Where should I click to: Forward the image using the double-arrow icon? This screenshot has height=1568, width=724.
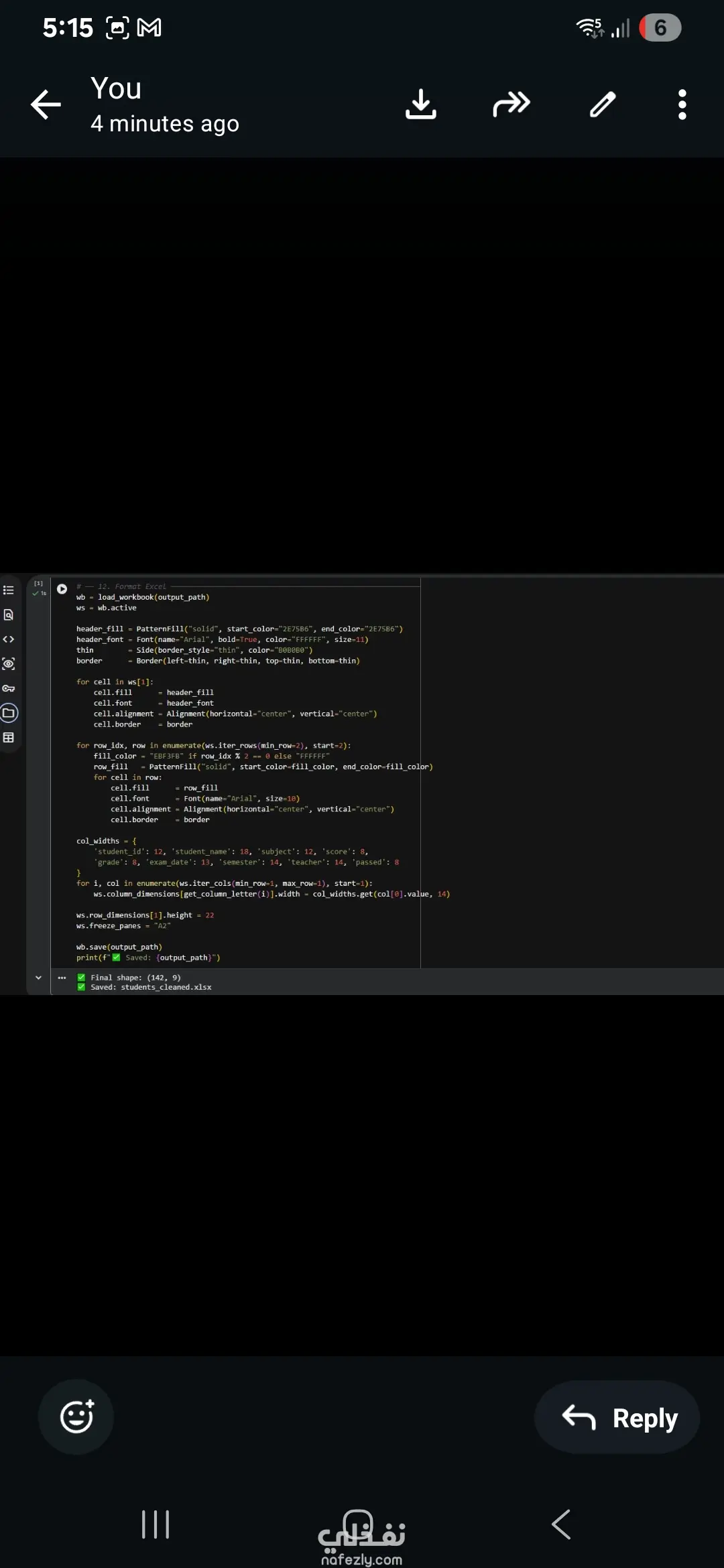(511, 105)
